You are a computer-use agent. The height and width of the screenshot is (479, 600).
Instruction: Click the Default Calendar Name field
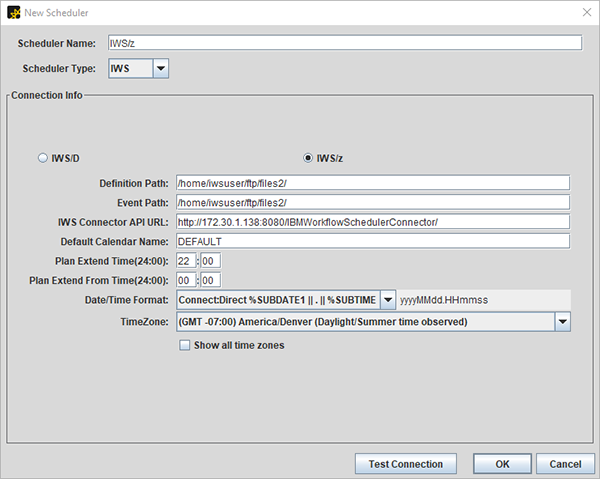pos(372,241)
